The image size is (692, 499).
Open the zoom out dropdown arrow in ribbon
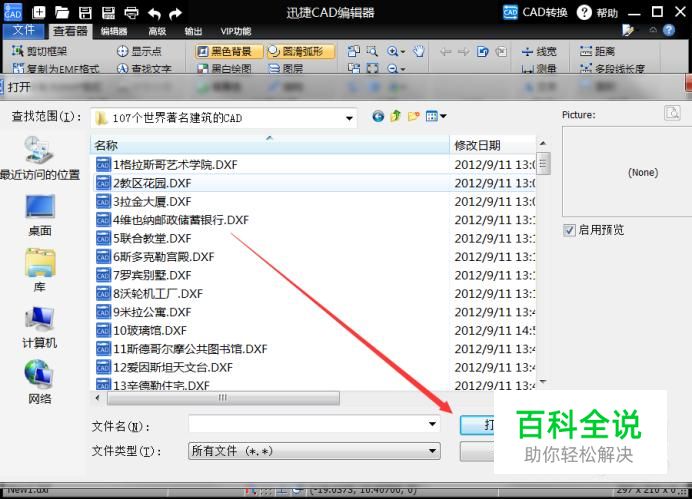click(403, 69)
